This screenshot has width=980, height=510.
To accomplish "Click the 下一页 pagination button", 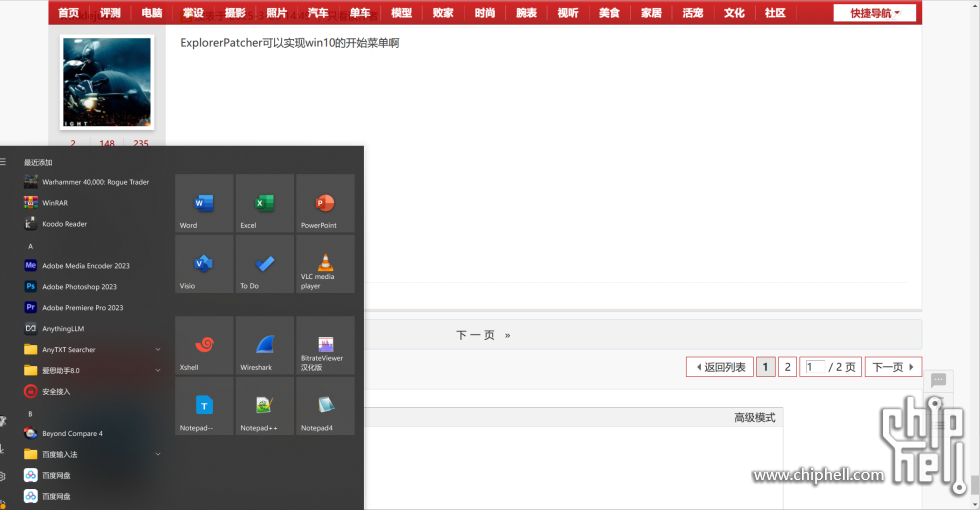I will [x=893, y=367].
